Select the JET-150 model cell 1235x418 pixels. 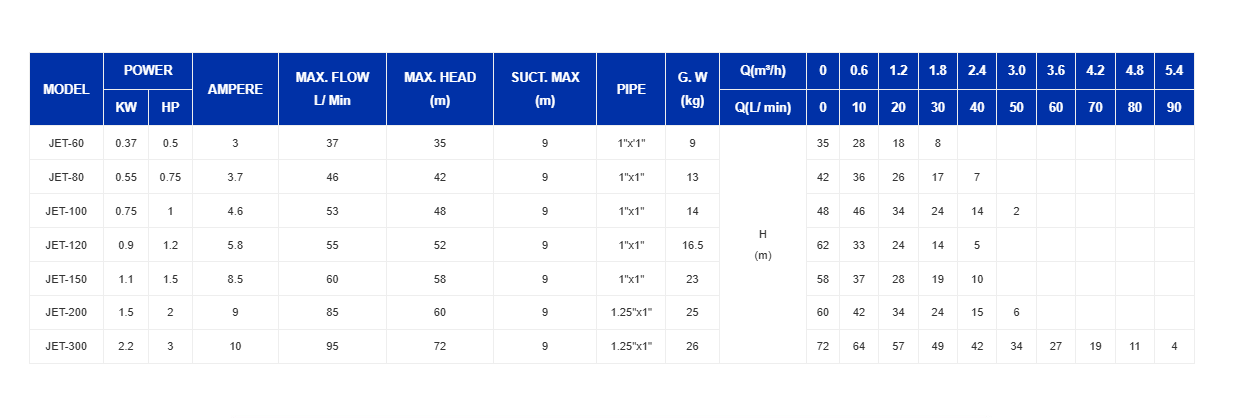pos(66,279)
